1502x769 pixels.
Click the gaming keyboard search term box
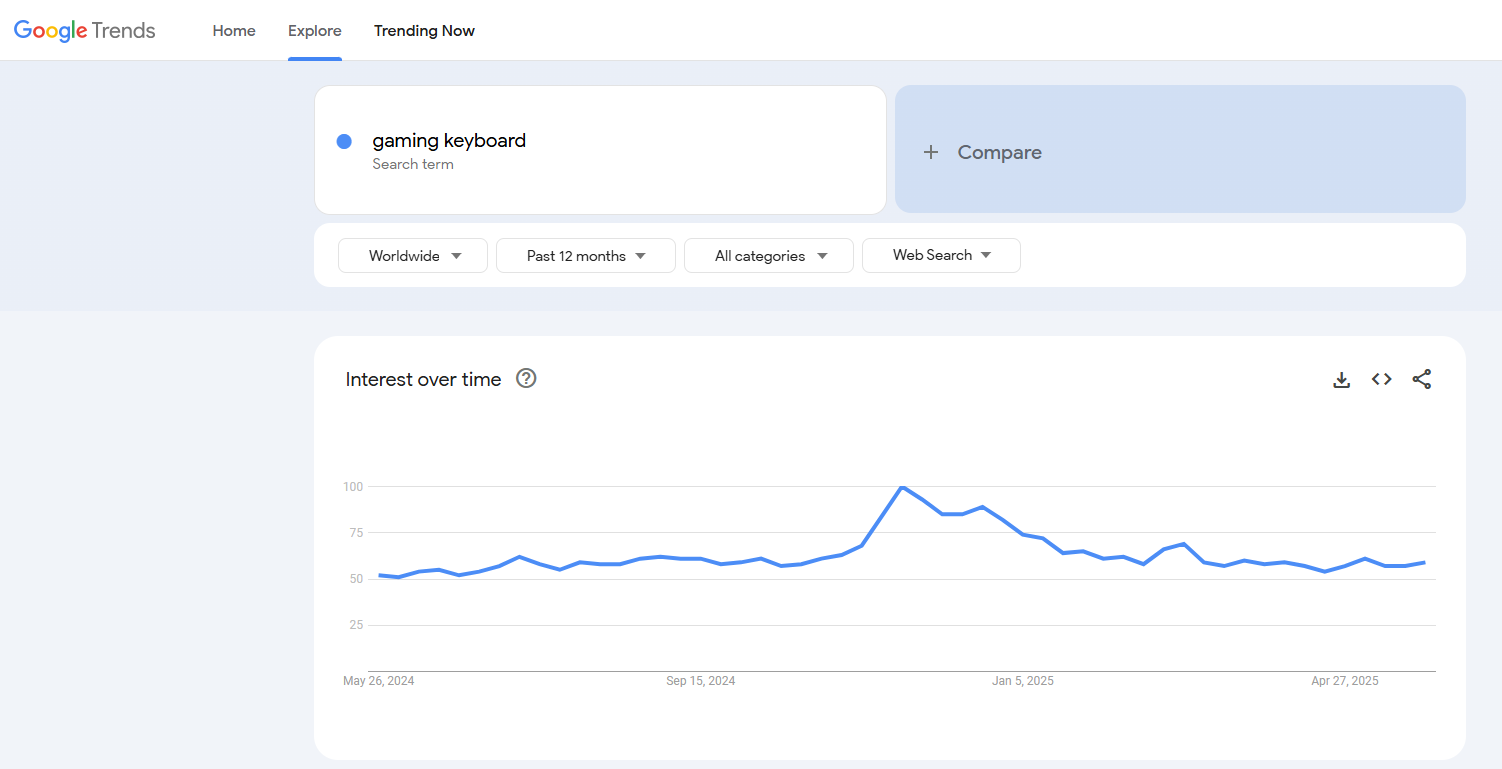coord(600,150)
